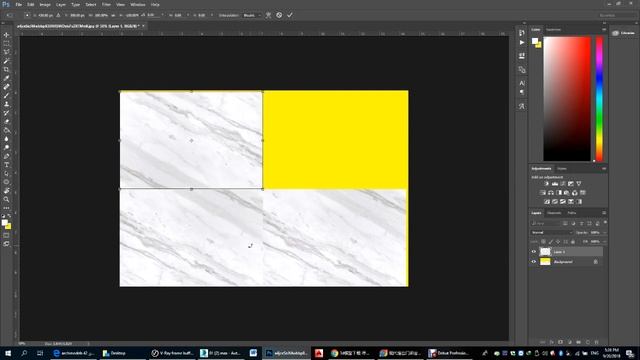Select the History Brush tool
Screen dimensions: 640x360
(x=6, y=113)
